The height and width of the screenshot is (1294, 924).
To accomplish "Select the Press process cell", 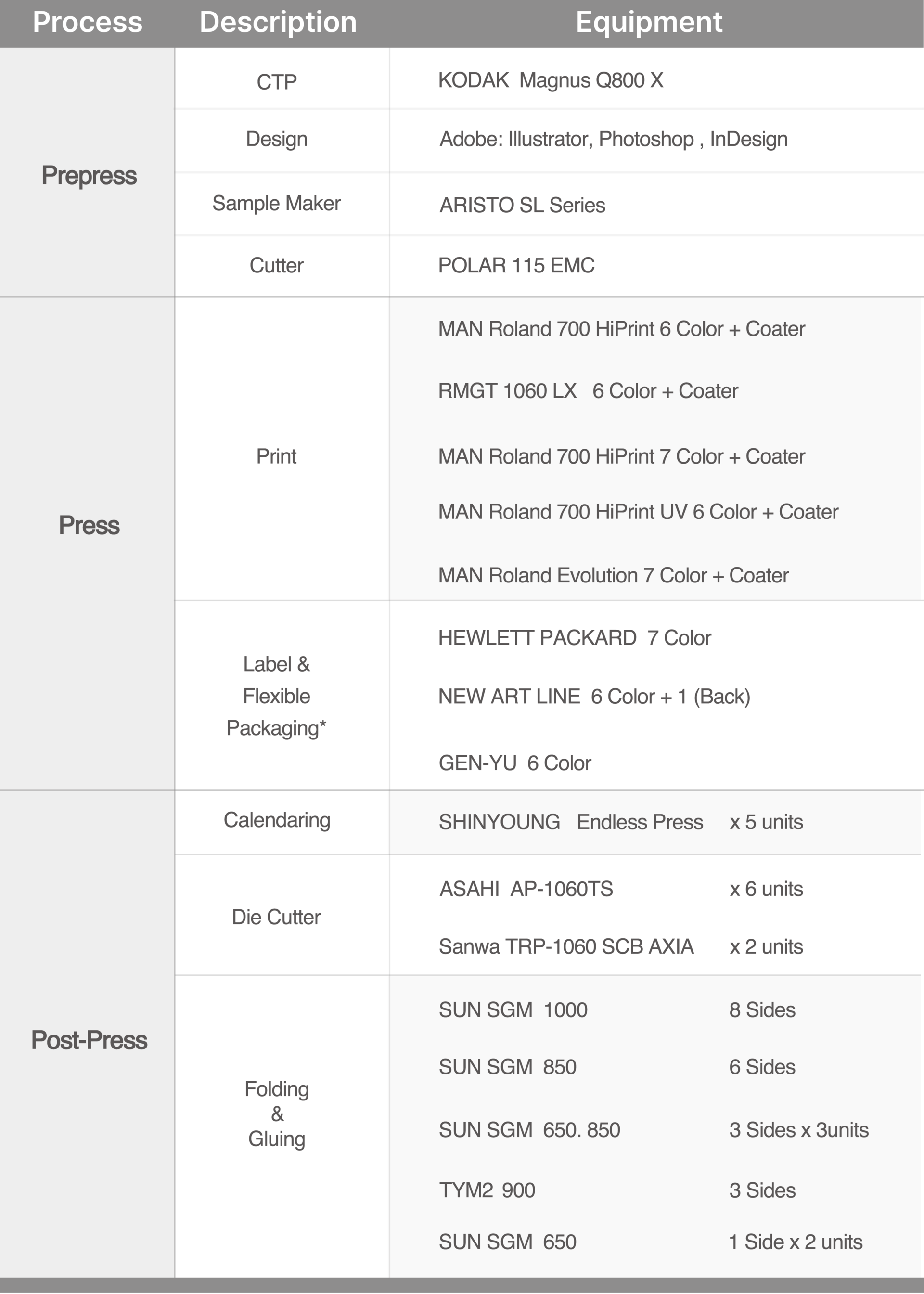I will pos(89,525).
